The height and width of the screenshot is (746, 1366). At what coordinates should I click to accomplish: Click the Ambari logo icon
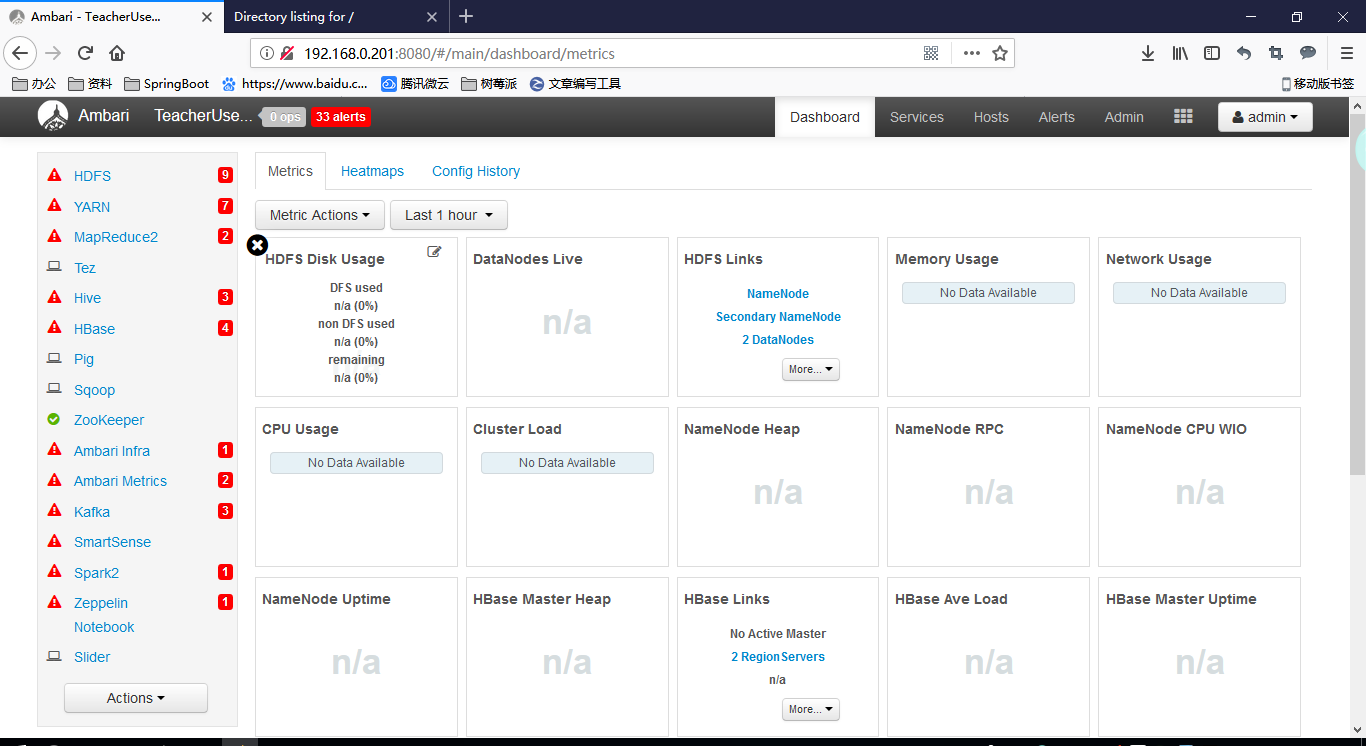tap(53, 116)
